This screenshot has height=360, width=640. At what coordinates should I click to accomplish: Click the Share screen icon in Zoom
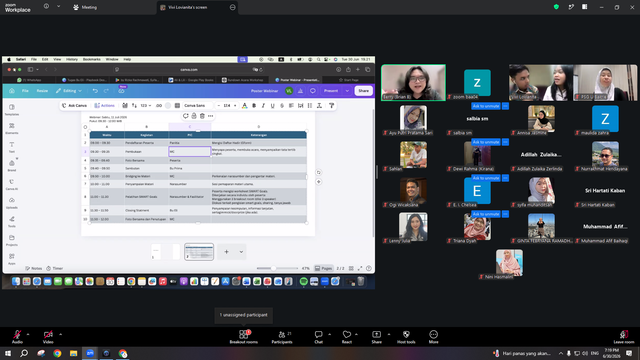click(x=376, y=337)
